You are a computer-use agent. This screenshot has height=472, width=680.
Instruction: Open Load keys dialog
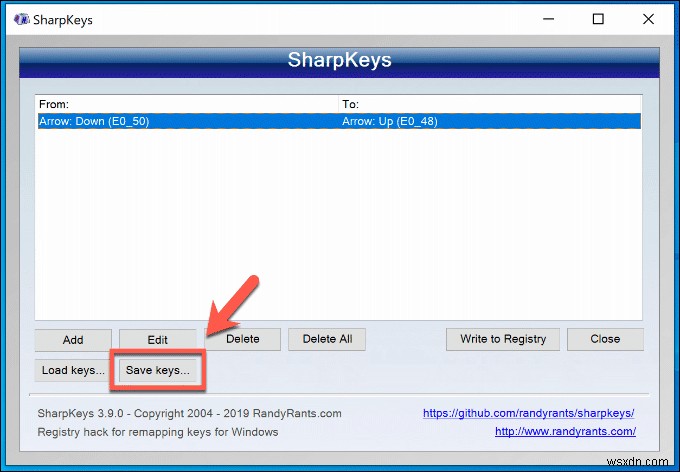[73, 370]
